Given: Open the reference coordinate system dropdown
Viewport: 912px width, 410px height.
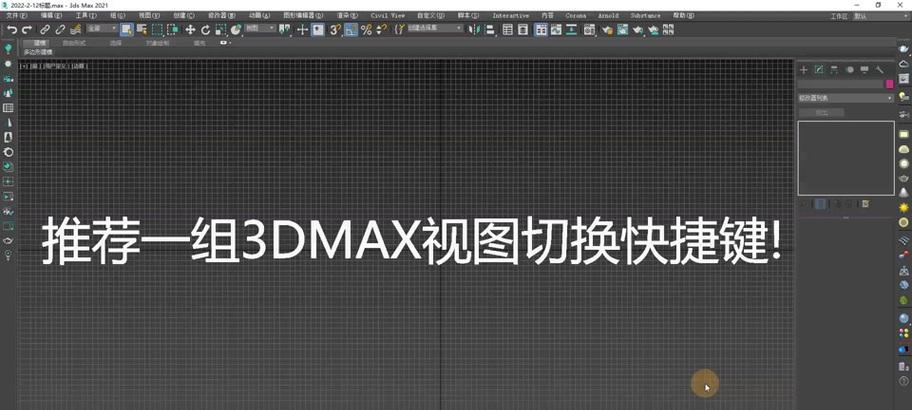Looking at the screenshot, I should click(x=260, y=28).
